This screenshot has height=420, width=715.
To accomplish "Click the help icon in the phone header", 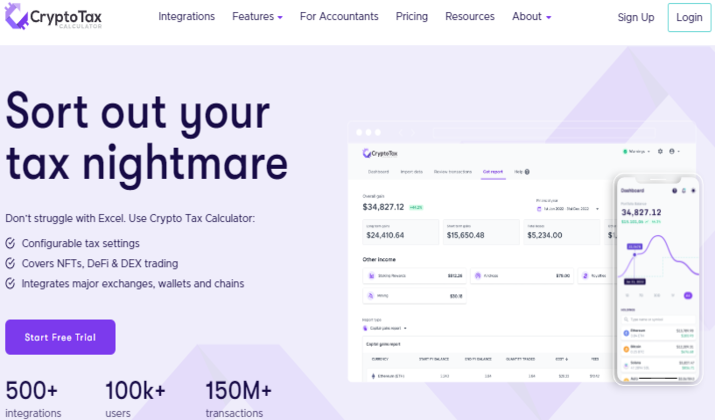I will (x=674, y=191).
